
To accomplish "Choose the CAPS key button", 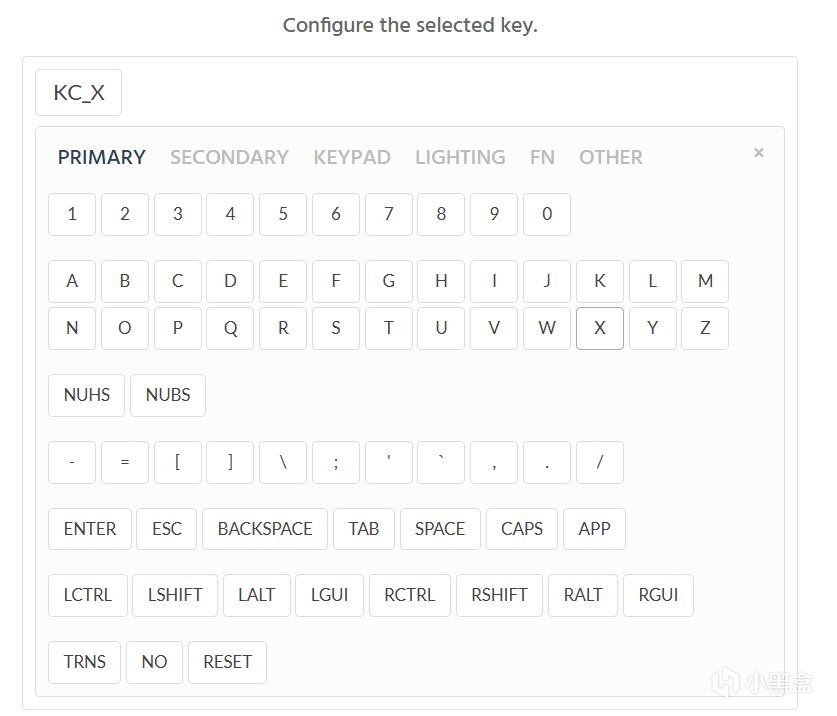I will click(x=522, y=529).
